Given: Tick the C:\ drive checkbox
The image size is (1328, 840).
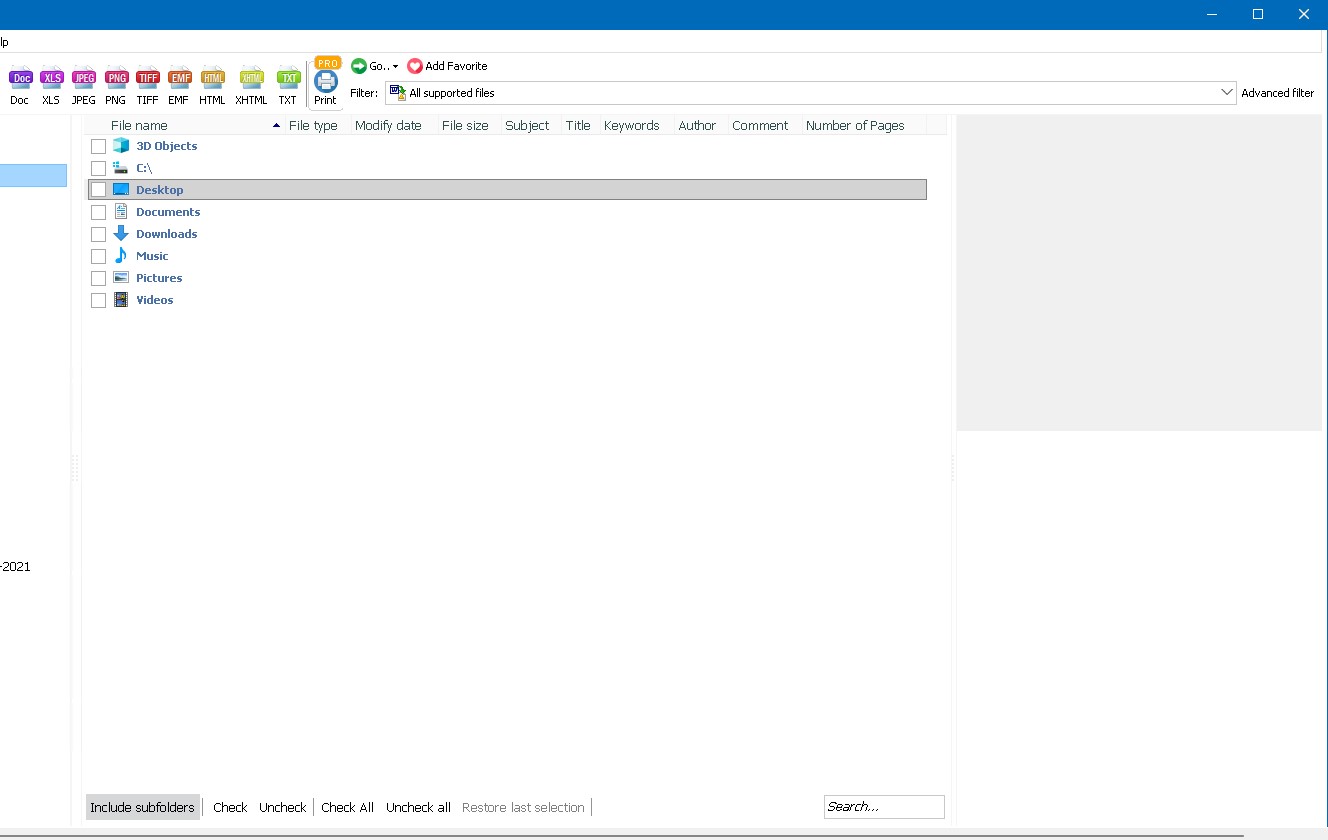Looking at the screenshot, I should pos(98,168).
